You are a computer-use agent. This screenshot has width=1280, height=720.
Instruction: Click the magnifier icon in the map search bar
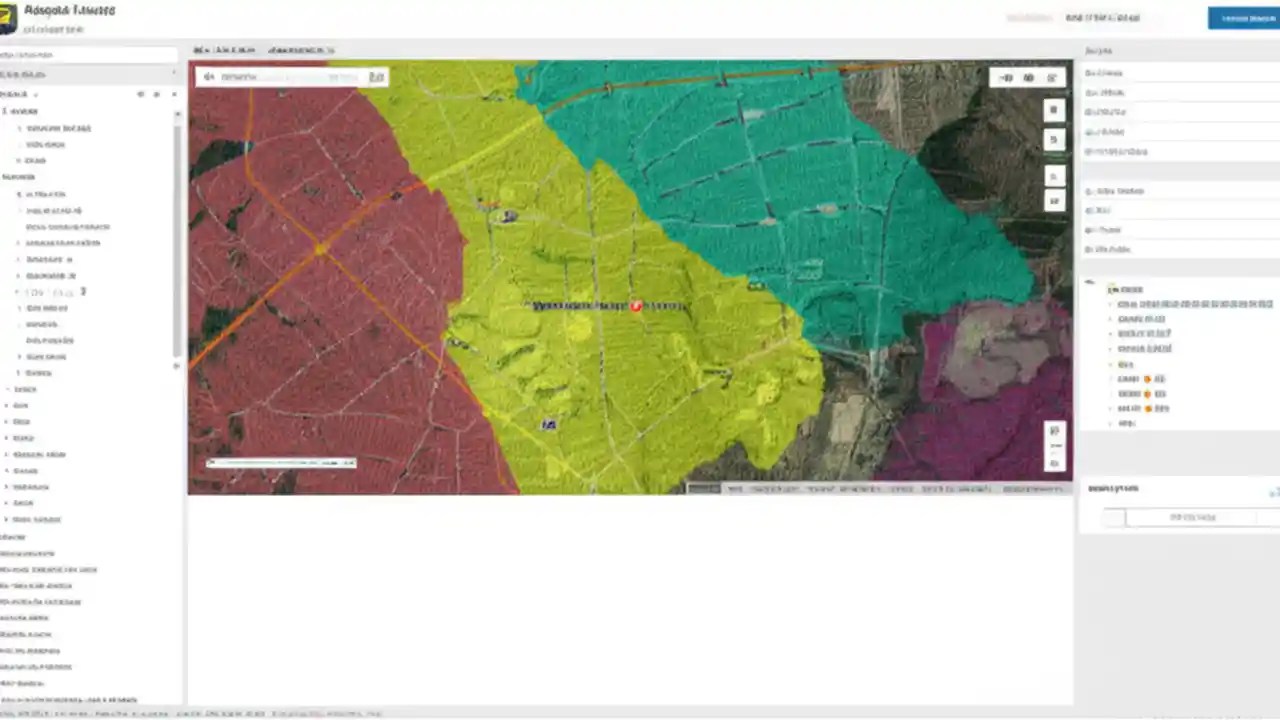coord(209,77)
